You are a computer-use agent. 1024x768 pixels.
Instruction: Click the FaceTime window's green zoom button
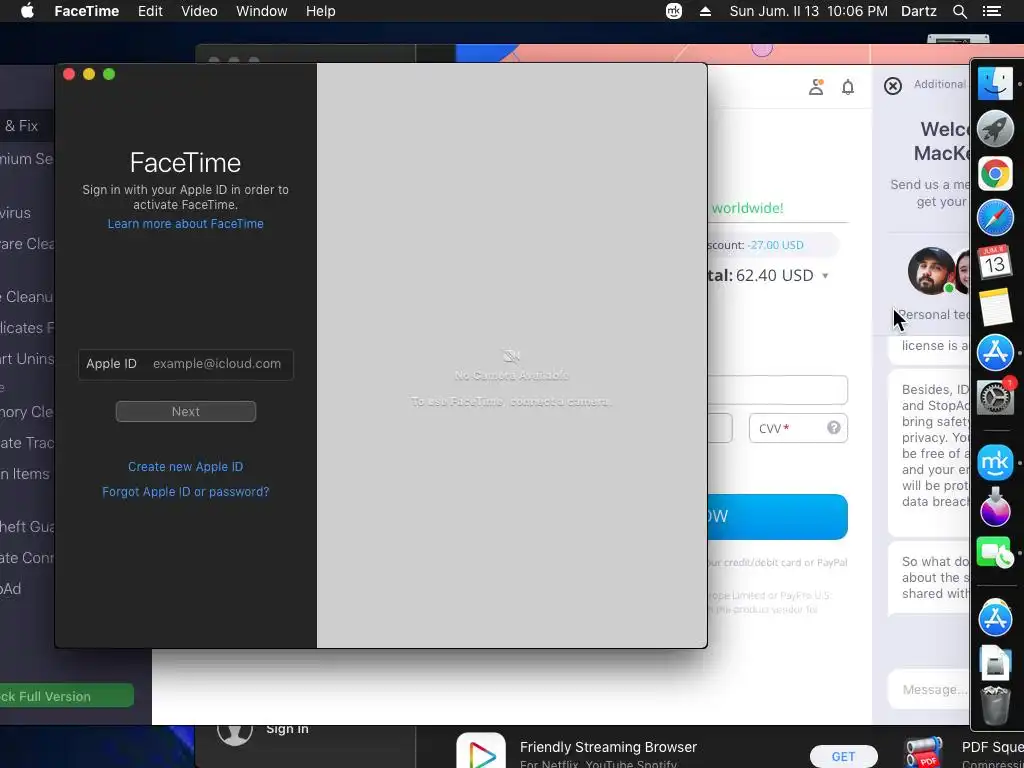pos(109,74)
